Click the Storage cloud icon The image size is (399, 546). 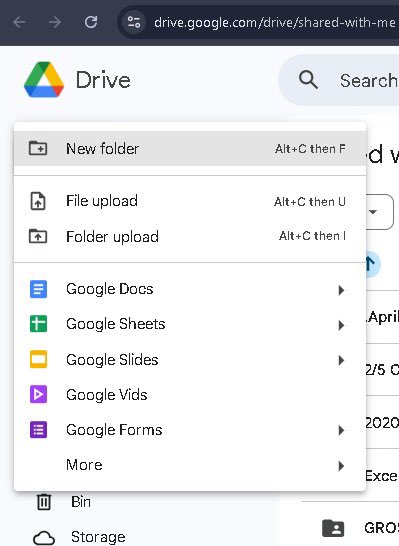pos(44,538)
